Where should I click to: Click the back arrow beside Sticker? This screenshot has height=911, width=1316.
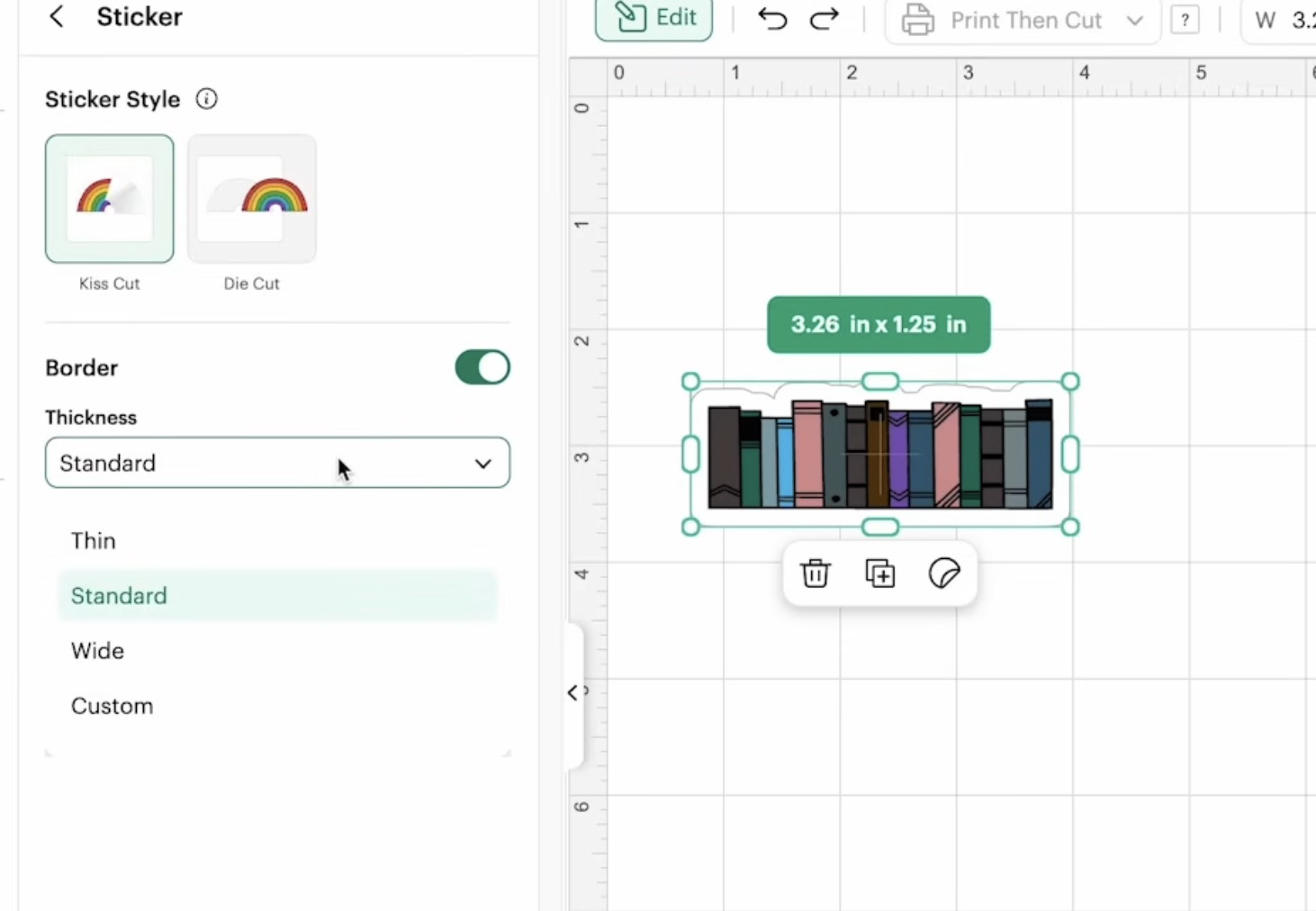(56, 16)
